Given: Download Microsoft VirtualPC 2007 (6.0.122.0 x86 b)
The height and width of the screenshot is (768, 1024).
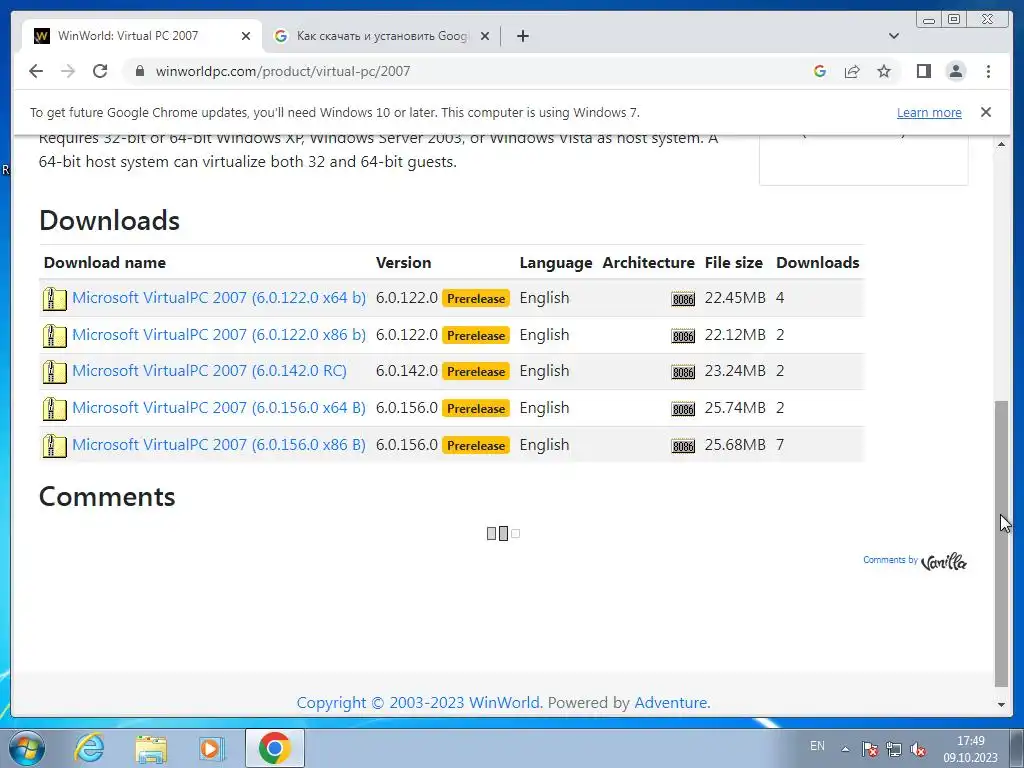Looking at the screenshot, I should [219, 334].
